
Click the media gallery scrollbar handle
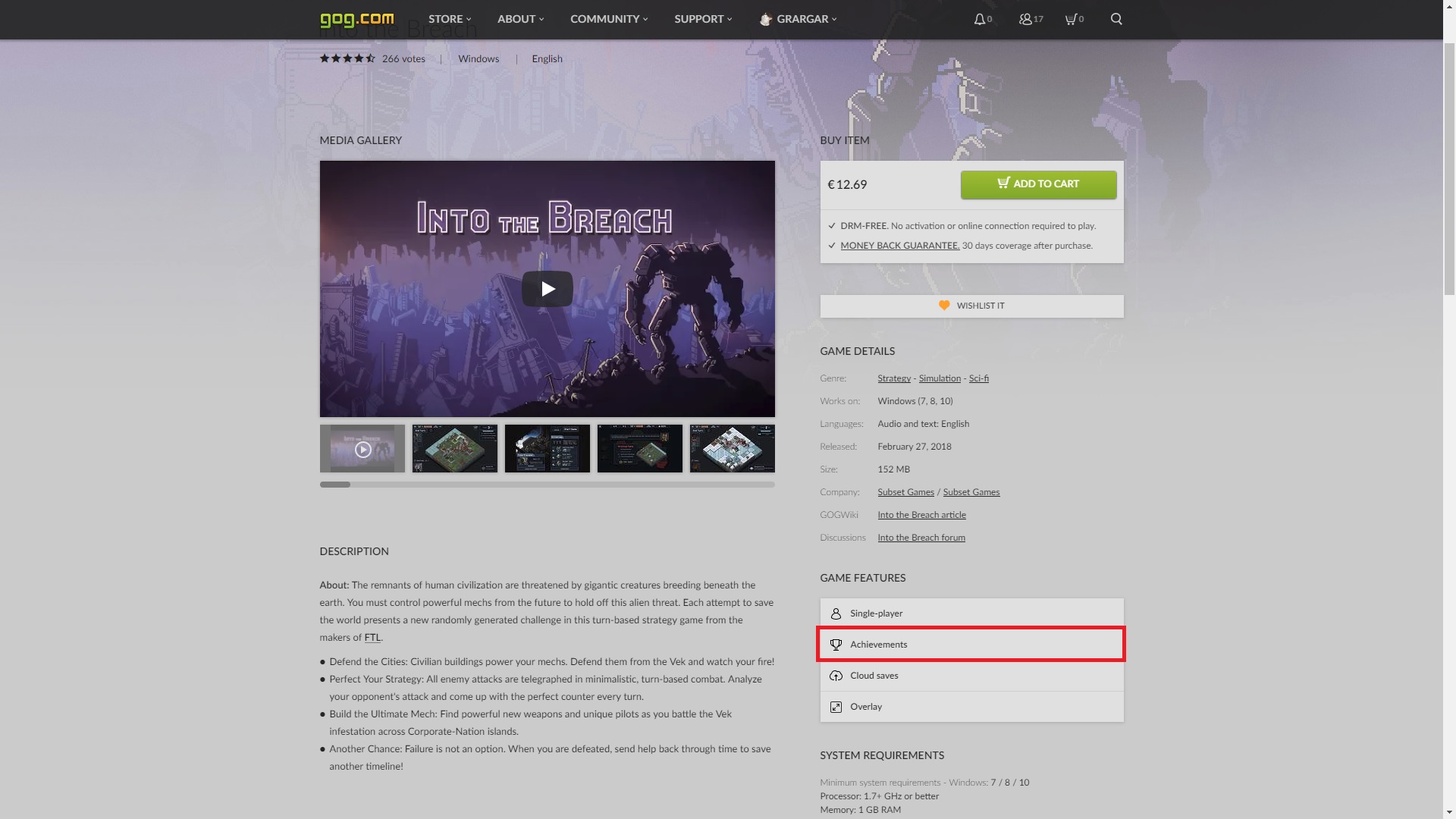335,485
